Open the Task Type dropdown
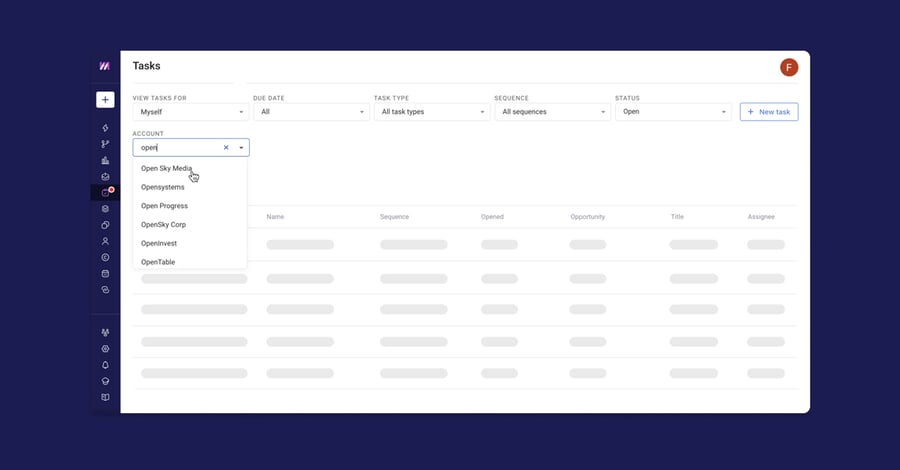The width and height of the screenshot is (900, 470). [431, 112]
